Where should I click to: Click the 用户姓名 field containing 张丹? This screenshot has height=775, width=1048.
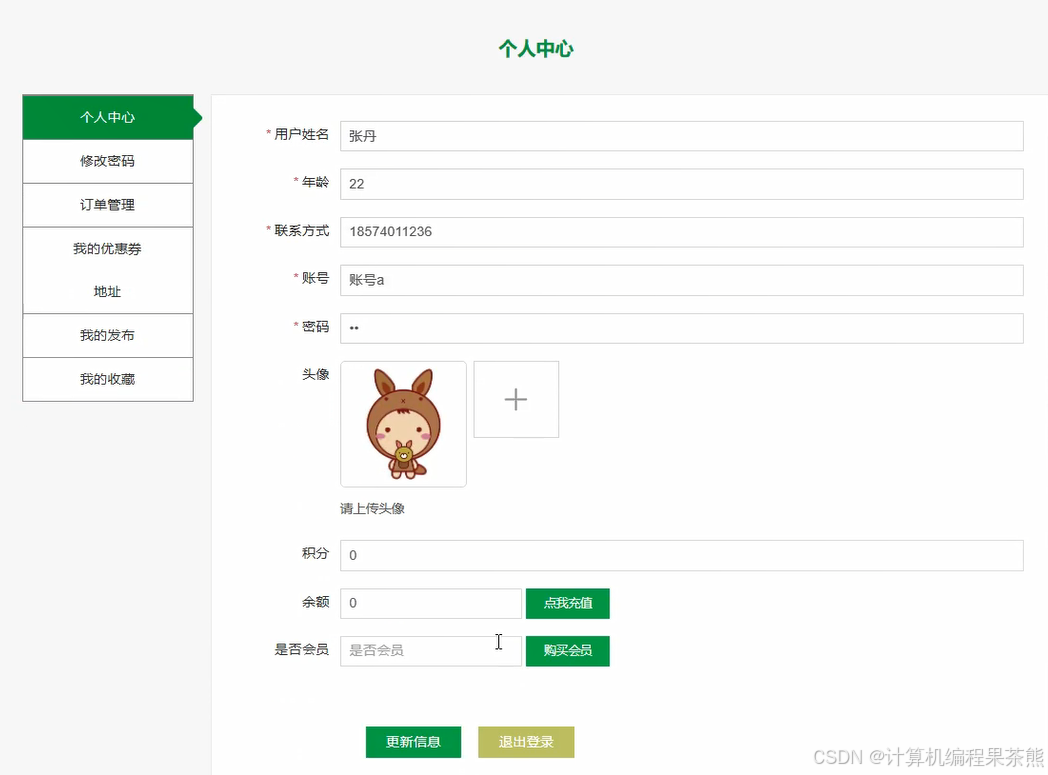coord(682,136)
